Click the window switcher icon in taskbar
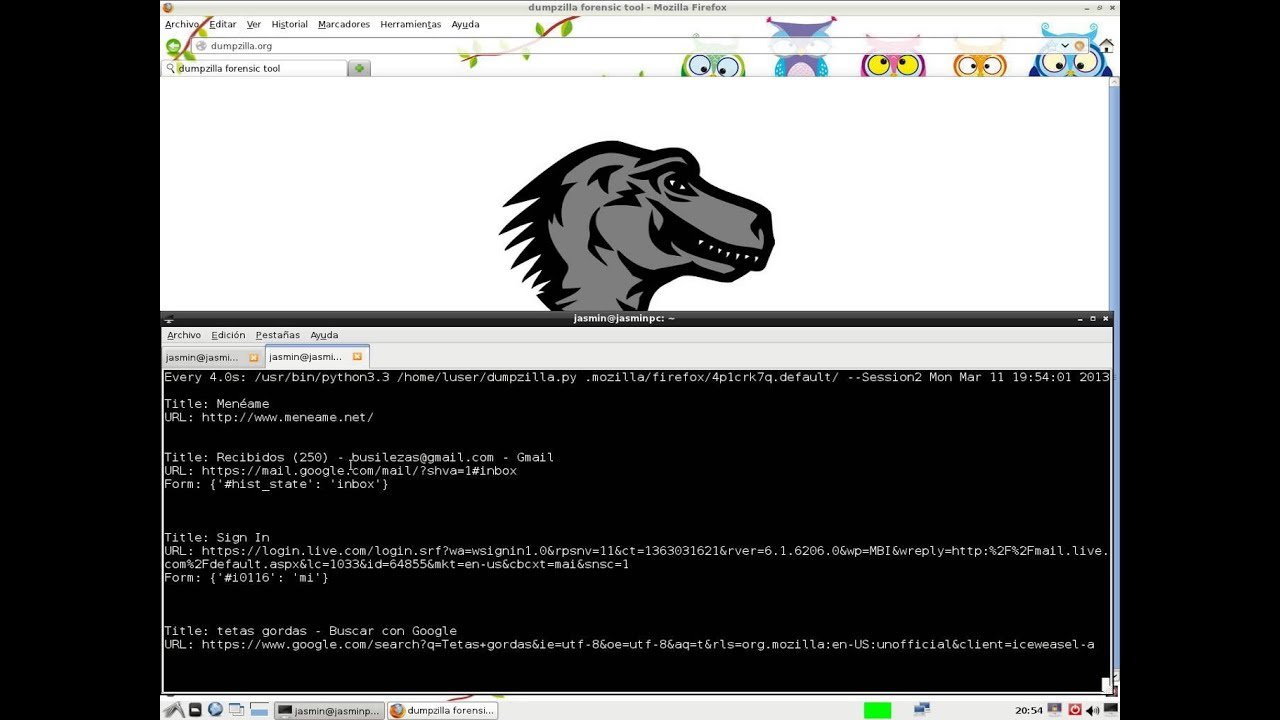The image size is (1280, 720). click(x=237, y=710)
